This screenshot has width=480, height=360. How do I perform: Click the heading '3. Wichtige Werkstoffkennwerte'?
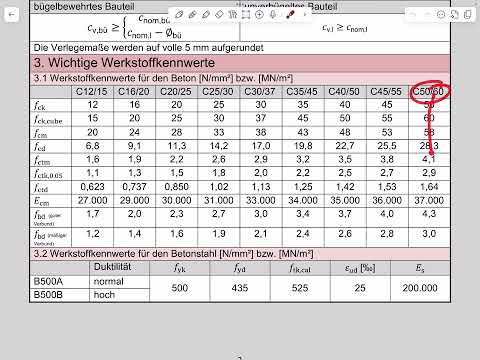124,63
